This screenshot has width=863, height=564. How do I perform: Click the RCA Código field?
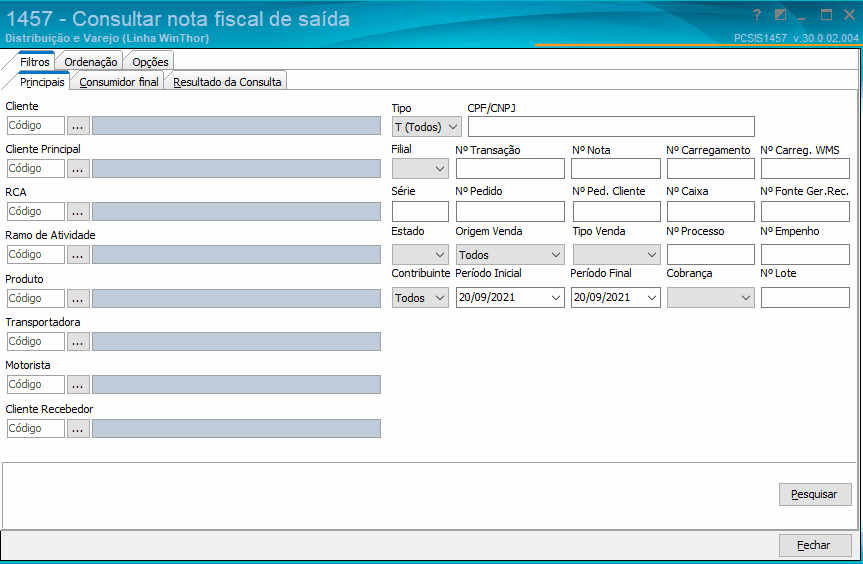click(x=36, y=211)
